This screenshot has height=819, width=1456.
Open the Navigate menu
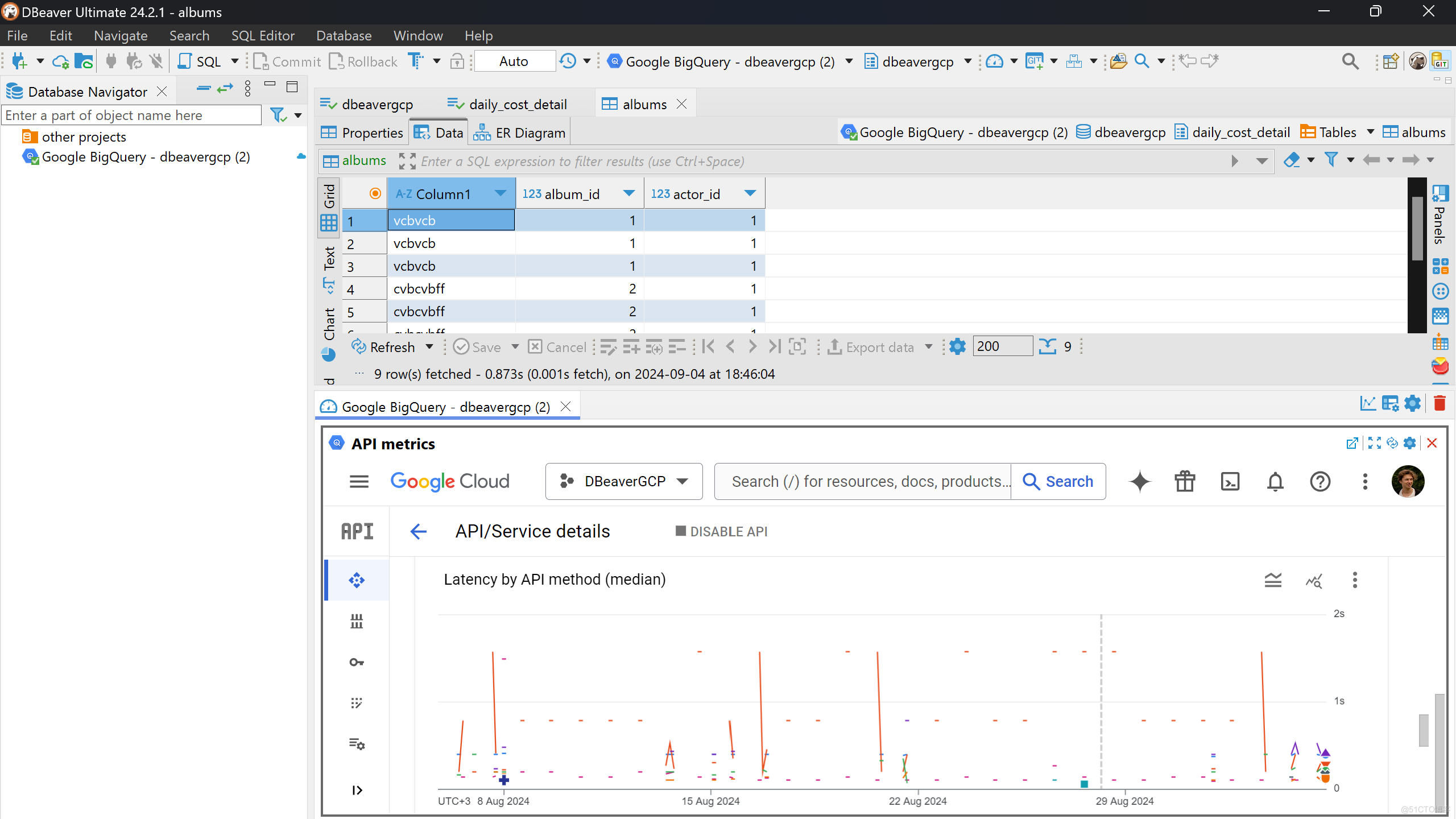(x=121, y=35)
